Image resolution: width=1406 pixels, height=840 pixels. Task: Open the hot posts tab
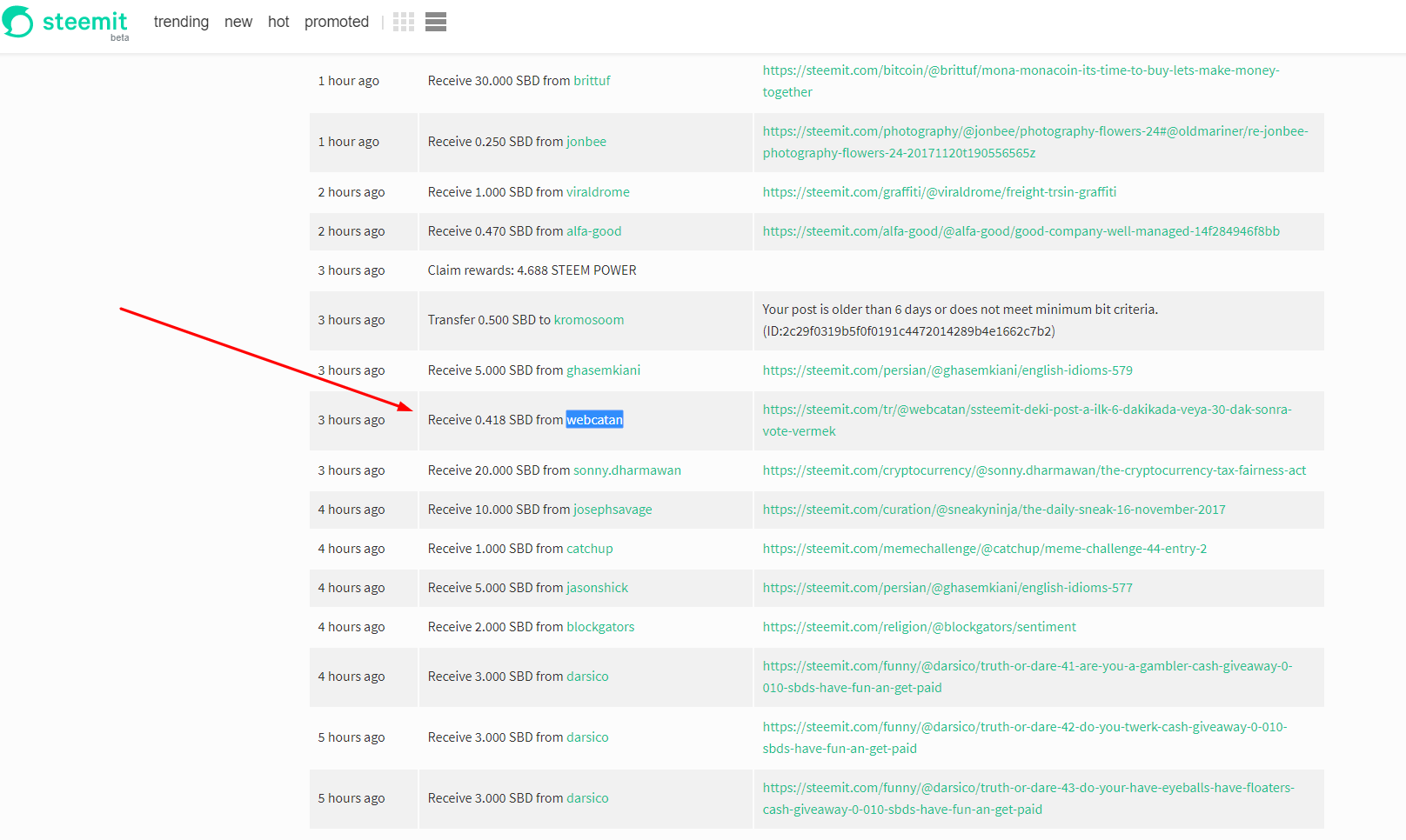click(x=278, y=22)
